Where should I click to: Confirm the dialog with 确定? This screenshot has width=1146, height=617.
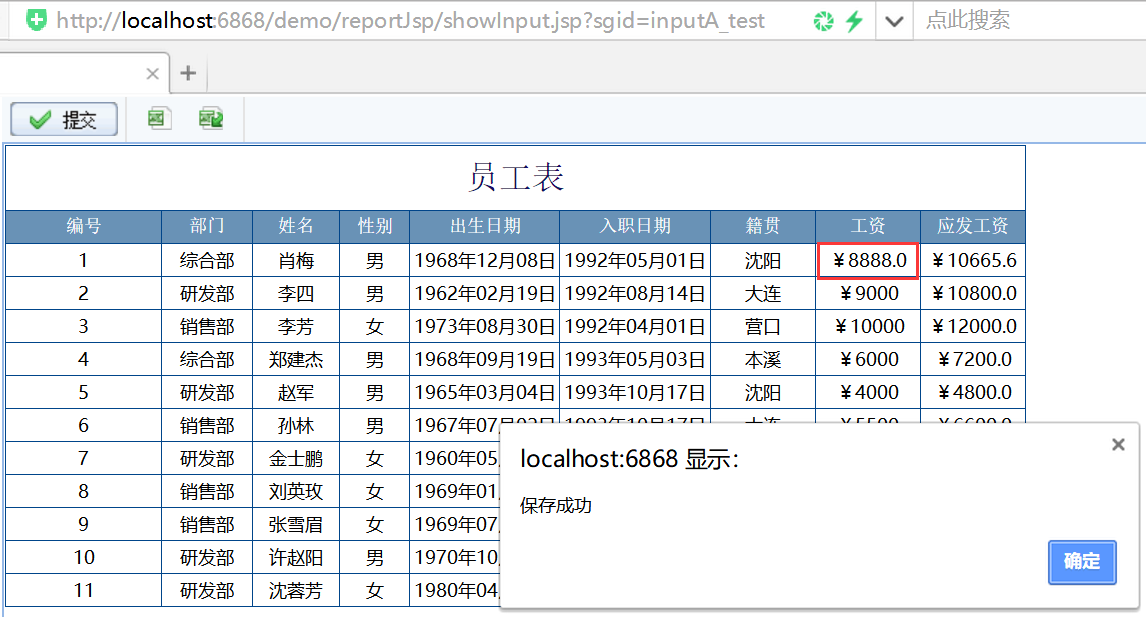tap(1082, 561)
